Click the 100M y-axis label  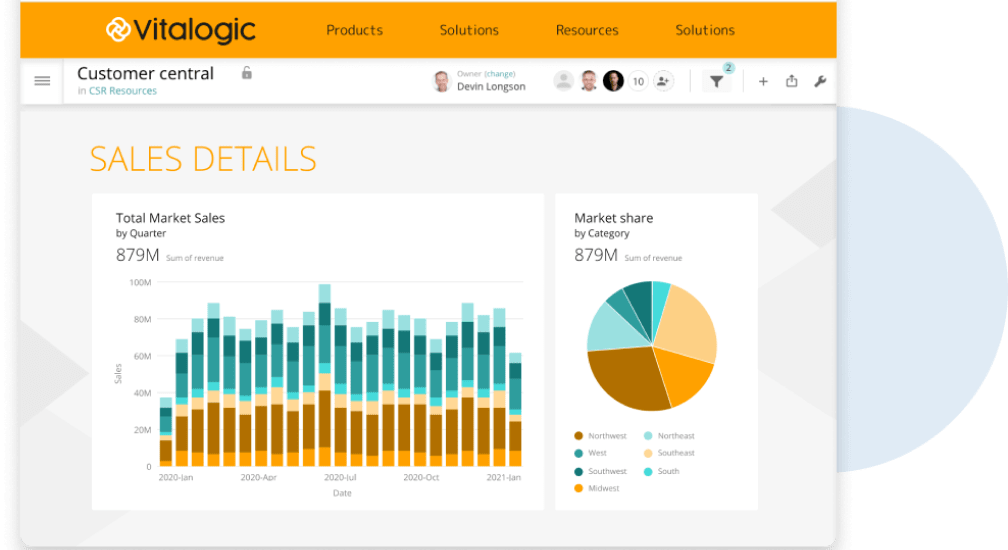click(x=140, y=282)
